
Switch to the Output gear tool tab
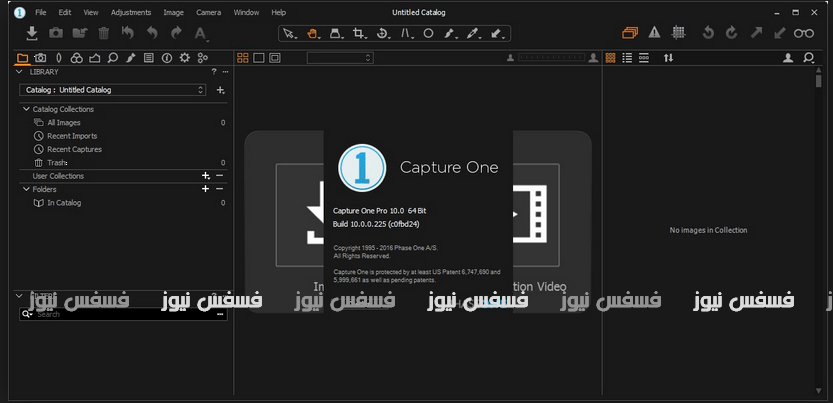184,58
